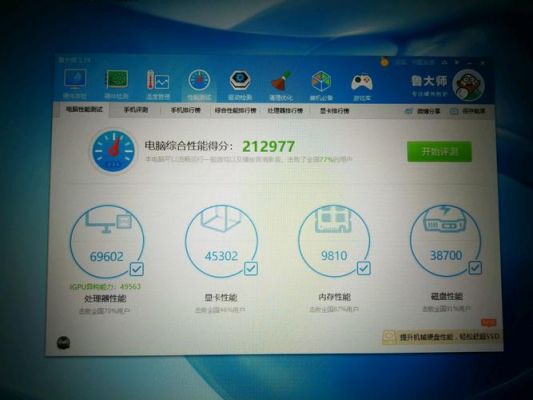Click the 保存截屏 link
The height and width of the screenshot is (400, 533).
click(x=473, y=111)
